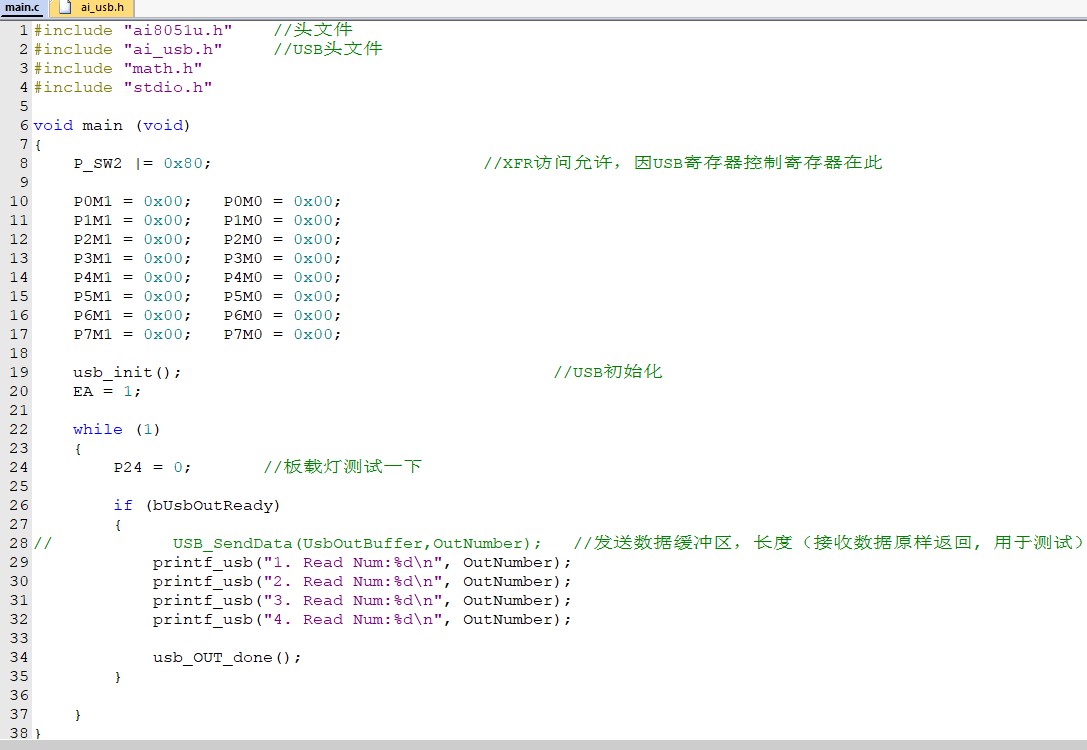
Task: Switch to the main.c tab
Action: pyautogui.click(x=22, y=7)
